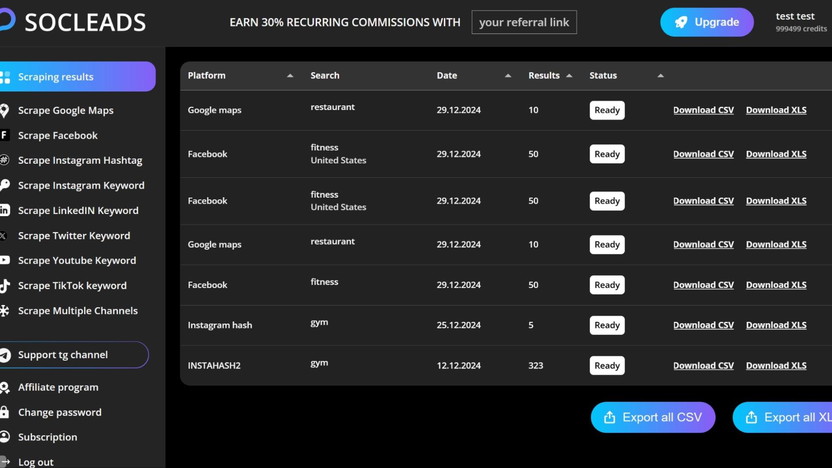Click the Telegram icon for Support channel
This screenshot has height=468, width=832.
click(x=5, y=355)
